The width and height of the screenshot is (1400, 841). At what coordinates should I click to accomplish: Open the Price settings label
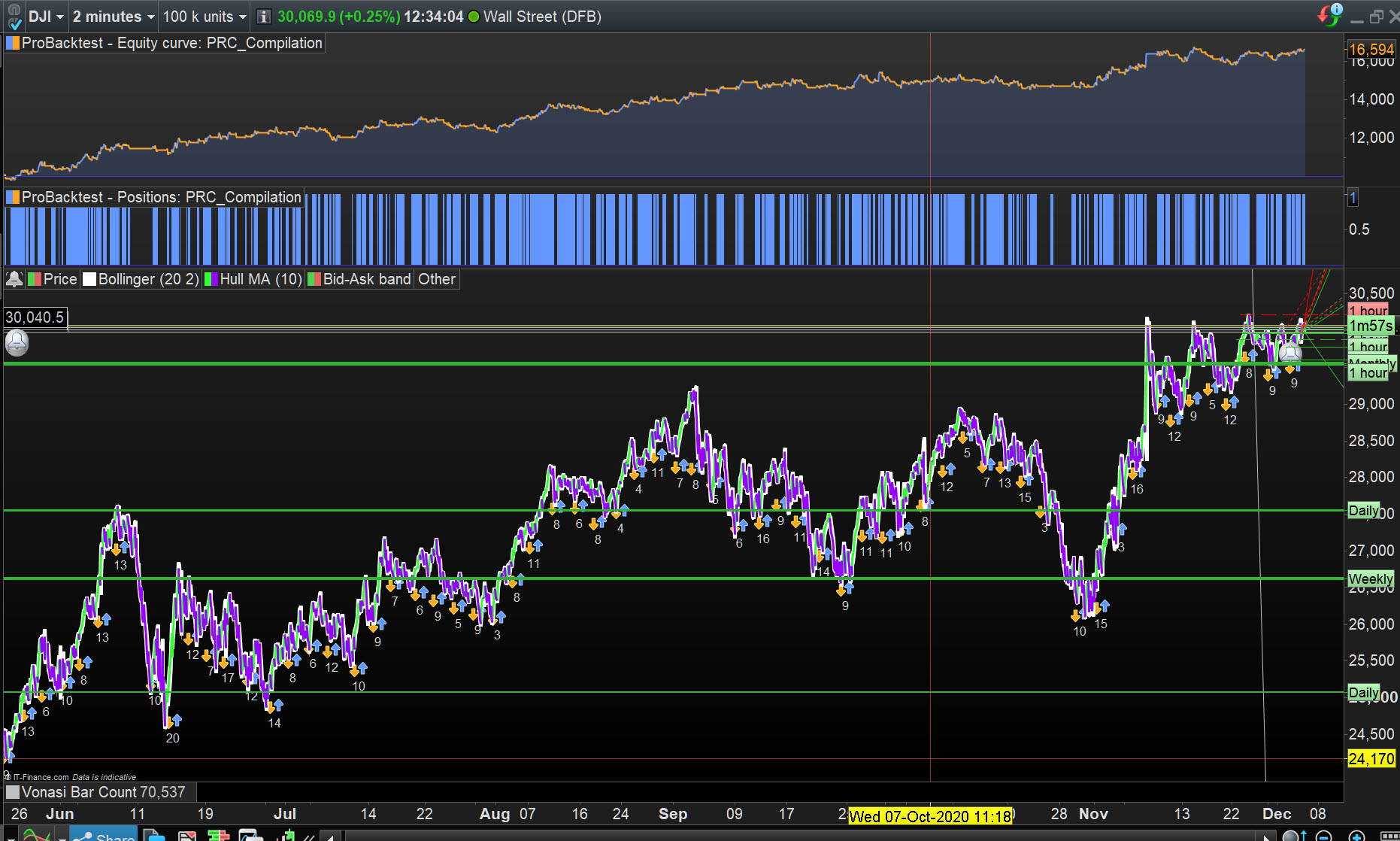60,279
